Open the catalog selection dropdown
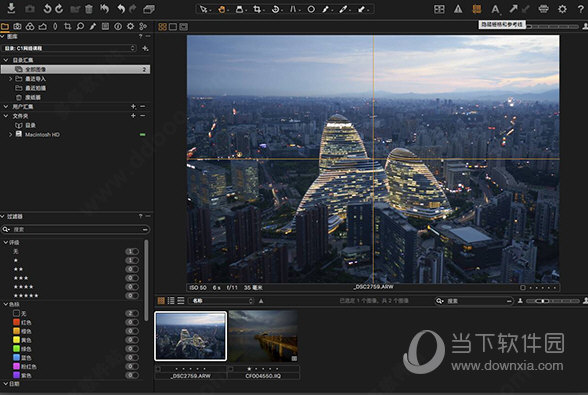The width and height of the screenshot is (588, 395). pos(69,48)
